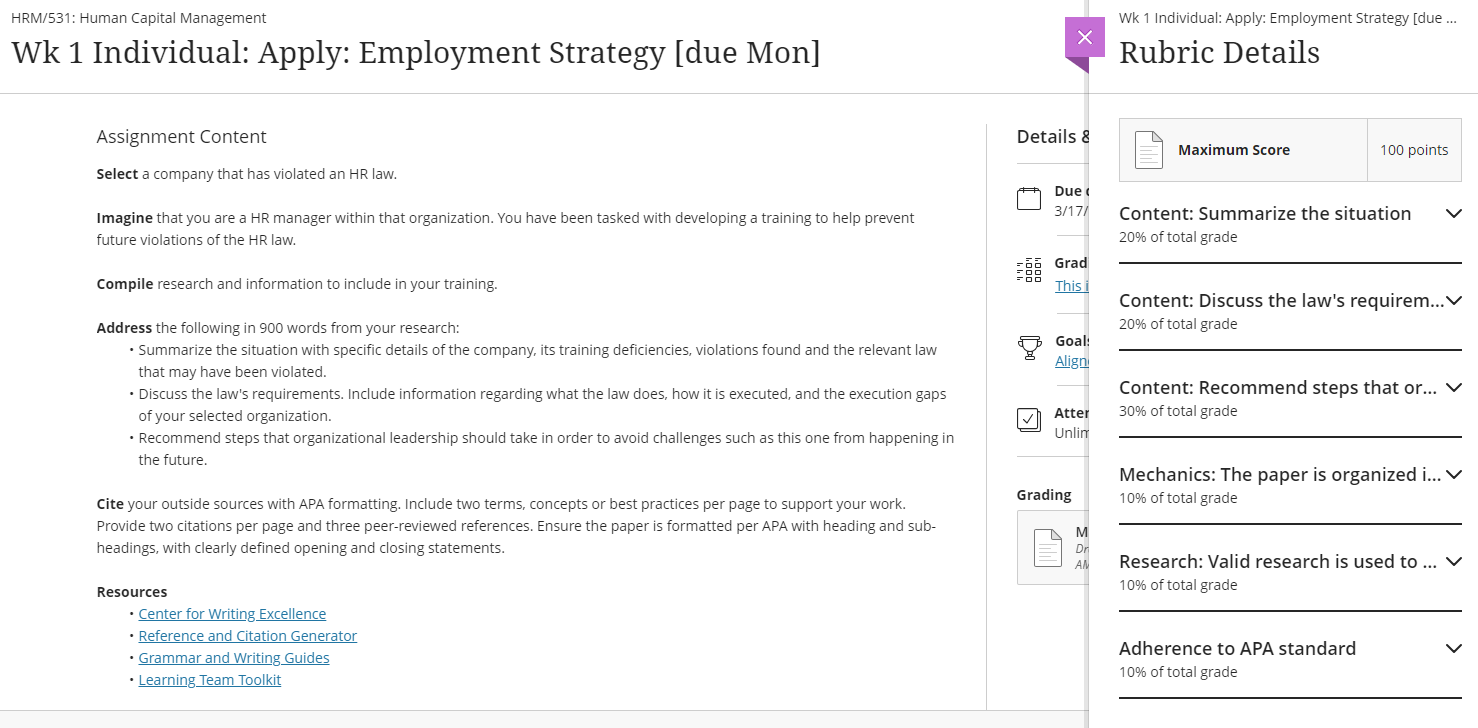
Task: Click the due date calendar icon
Action: coord(1029,198)
